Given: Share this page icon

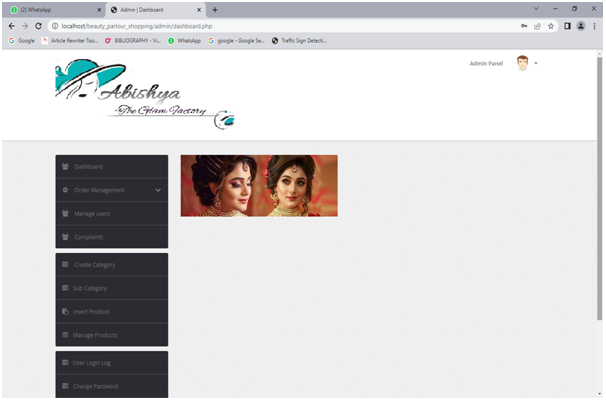Looking at the screenshot, I should click(538, 26).
